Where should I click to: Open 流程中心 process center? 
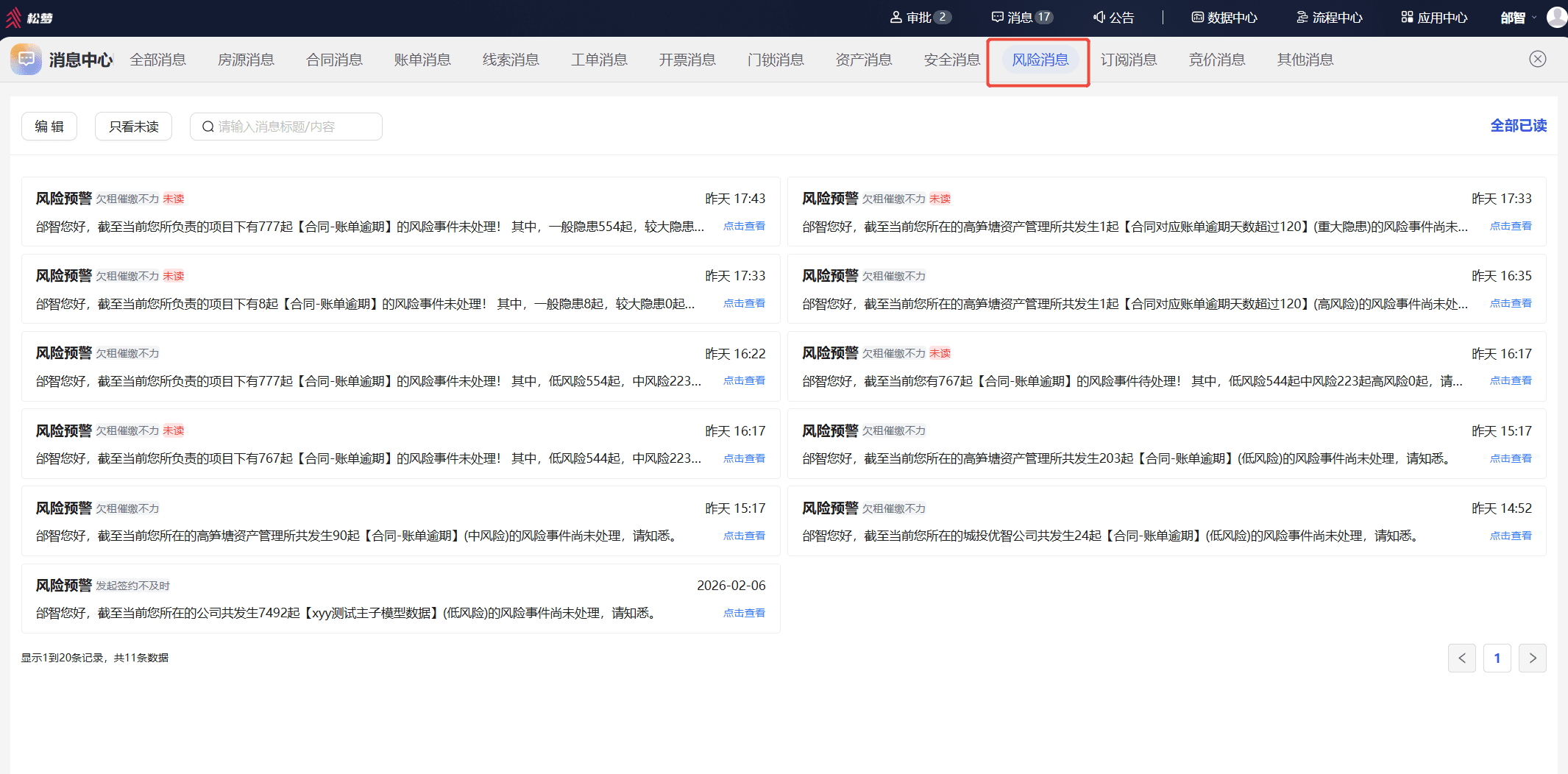coord(1330,17)
